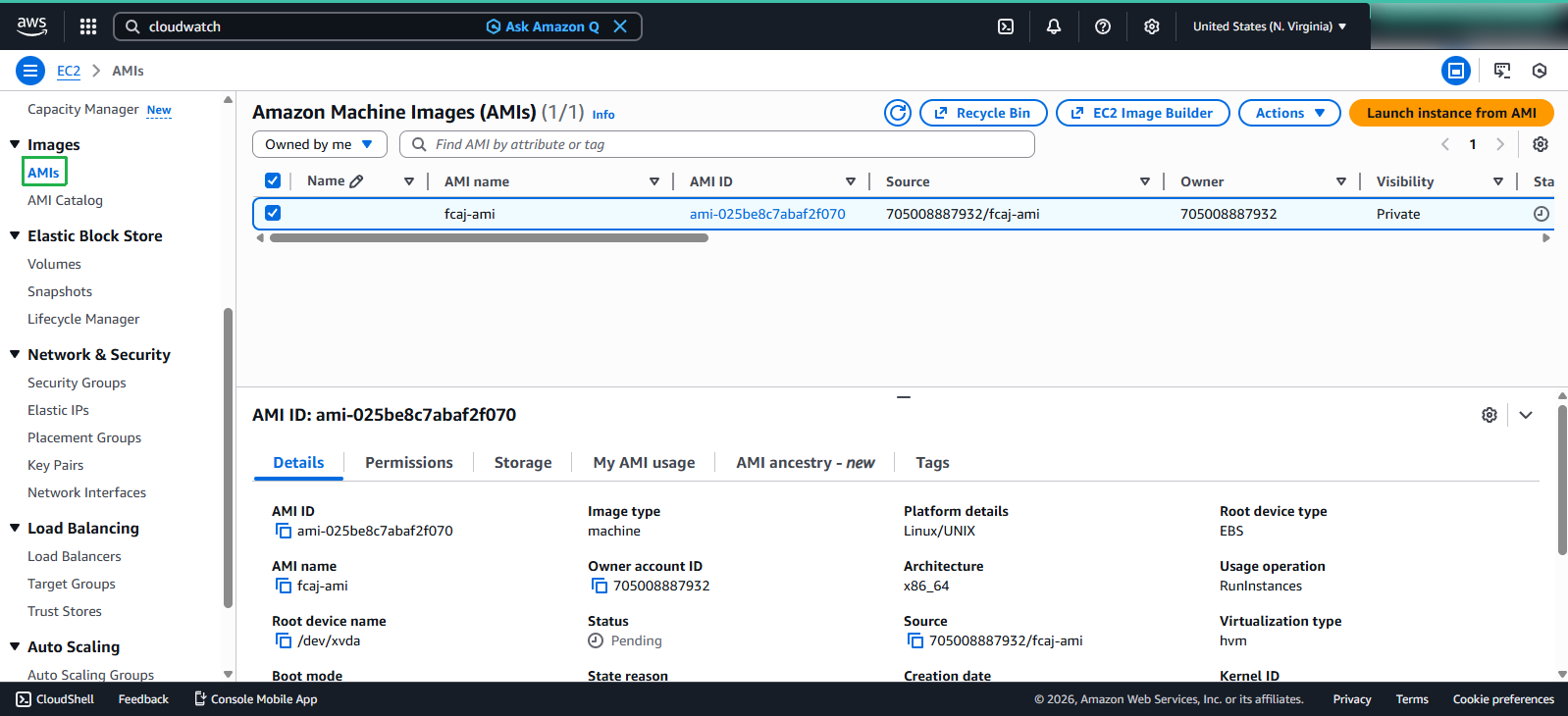Uncheck the fcaj-ami row checkbox
Image resolution: width=1568 pixels, height=716 pixels.
pos(273,213)
